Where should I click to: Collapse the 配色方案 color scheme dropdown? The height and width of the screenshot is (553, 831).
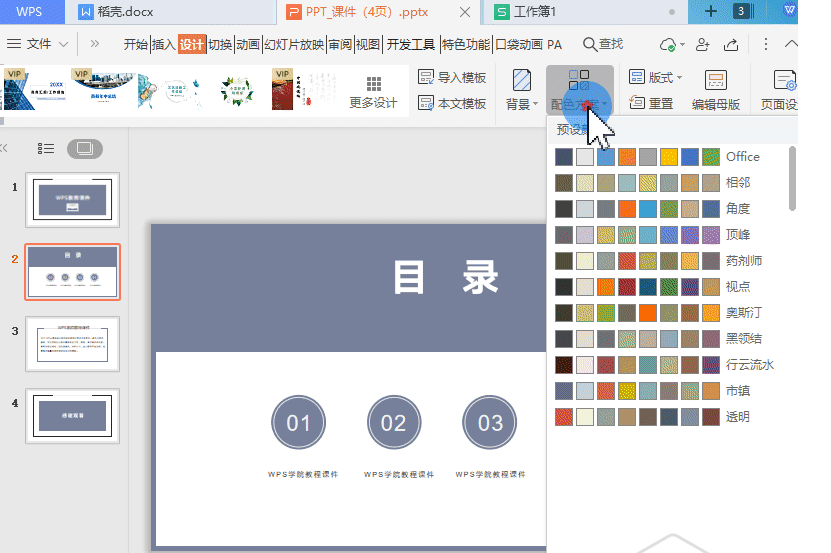point(579,90)
